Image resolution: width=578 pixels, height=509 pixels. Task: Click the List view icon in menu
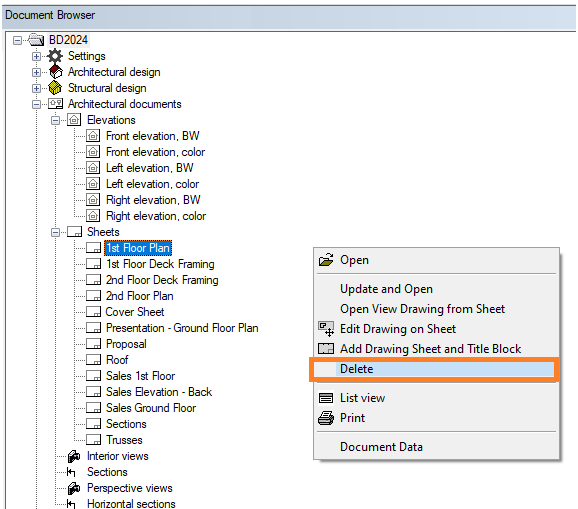tap(326, 398)
